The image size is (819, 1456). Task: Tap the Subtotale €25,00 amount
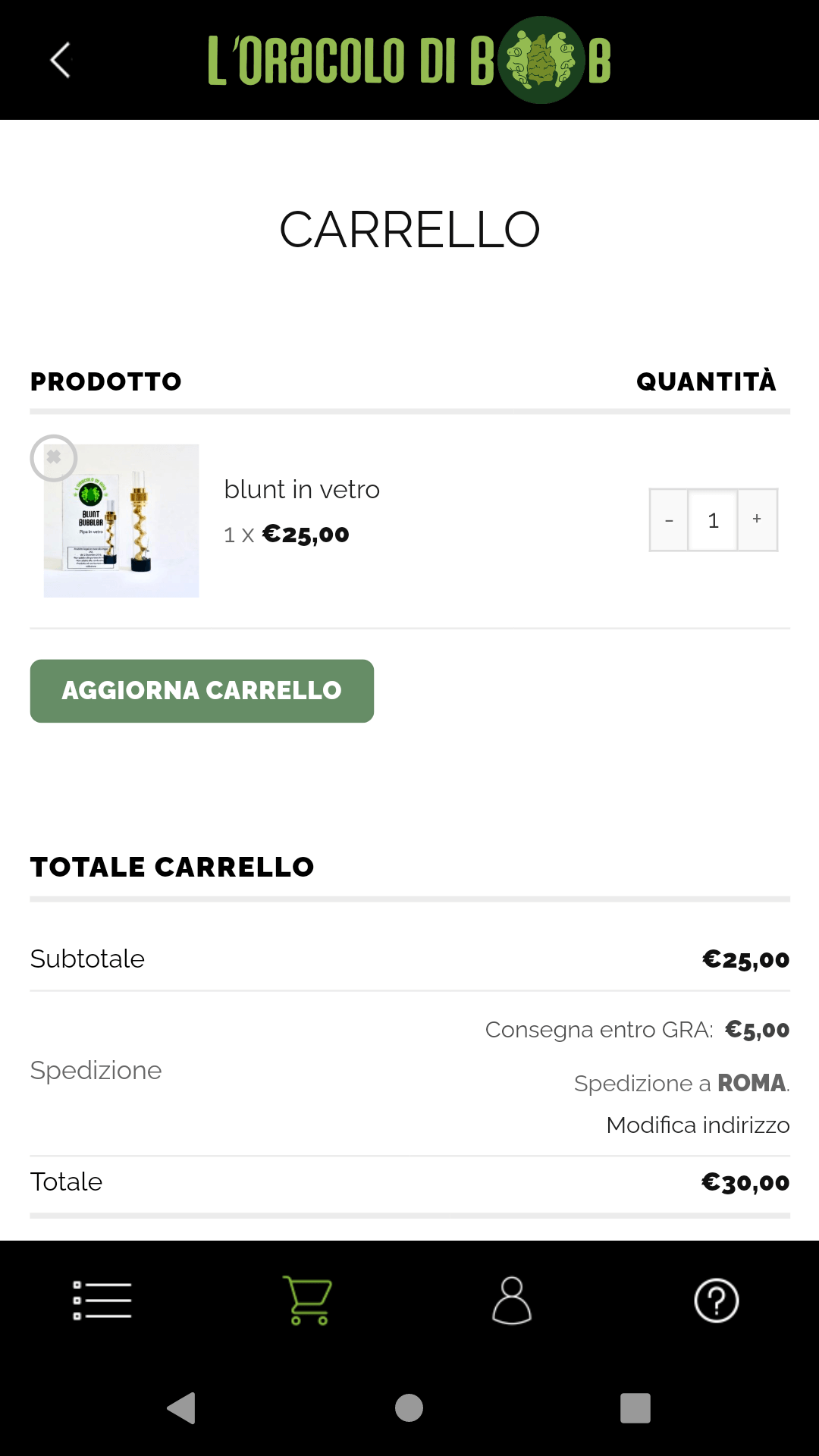pos(746,959)
